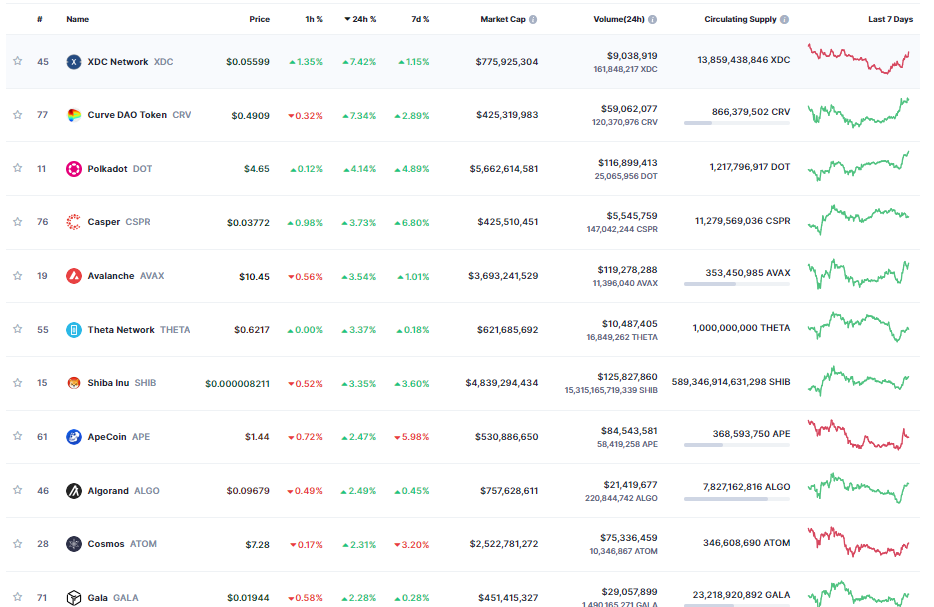
Task: Open Polkadot coin page link
Action: coord(107,169)
